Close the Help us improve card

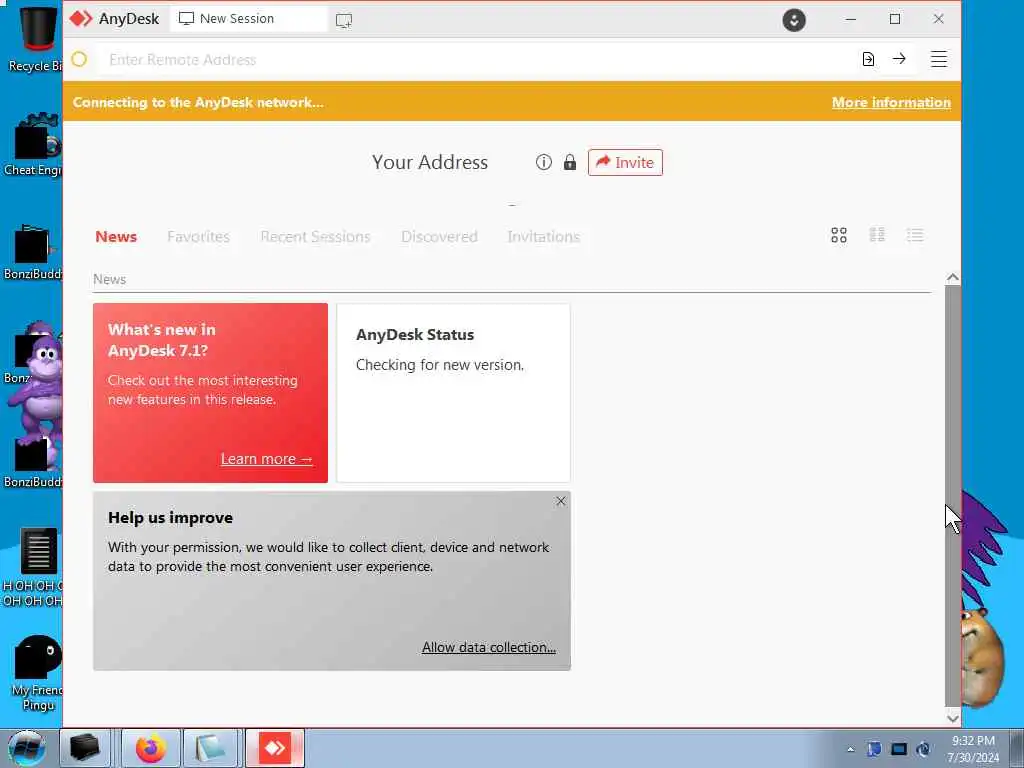pos(560,502)
